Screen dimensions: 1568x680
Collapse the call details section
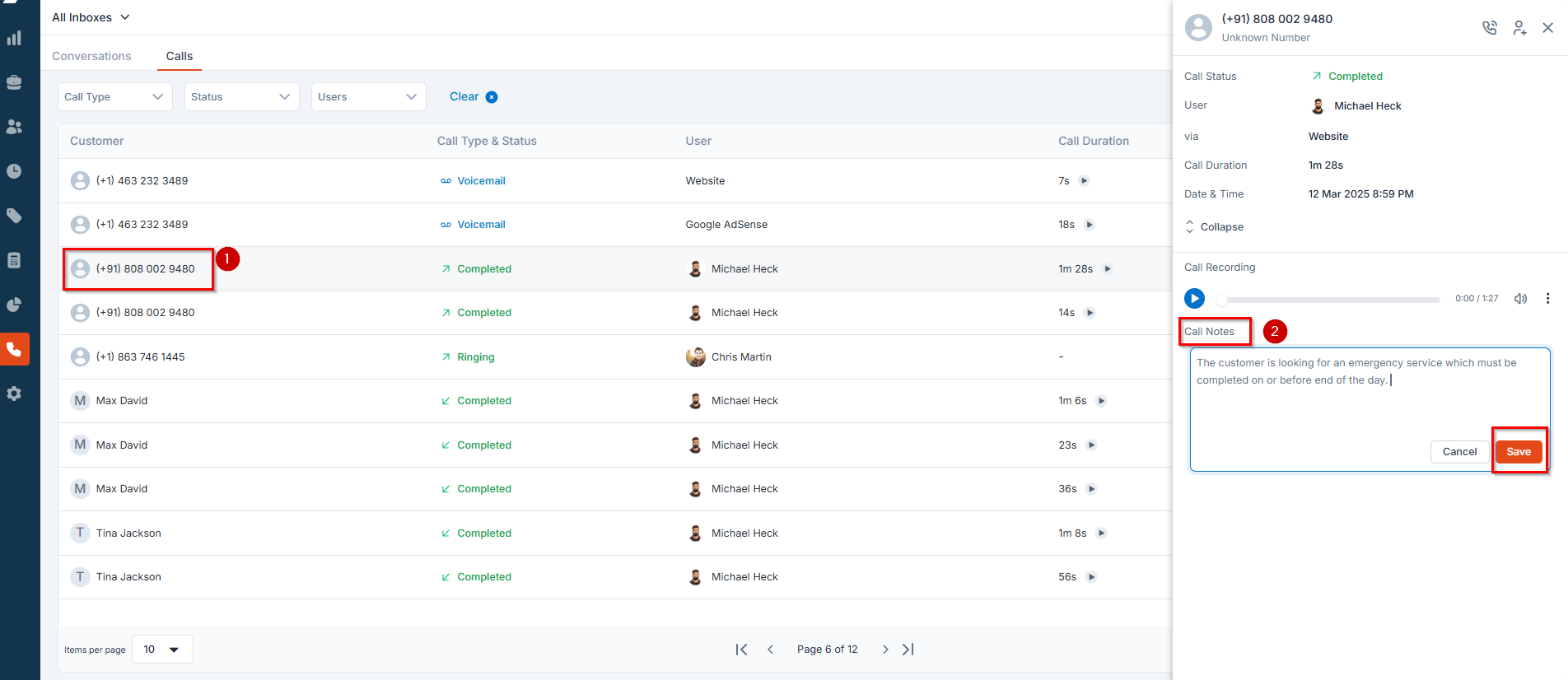tap(1214, 227)
